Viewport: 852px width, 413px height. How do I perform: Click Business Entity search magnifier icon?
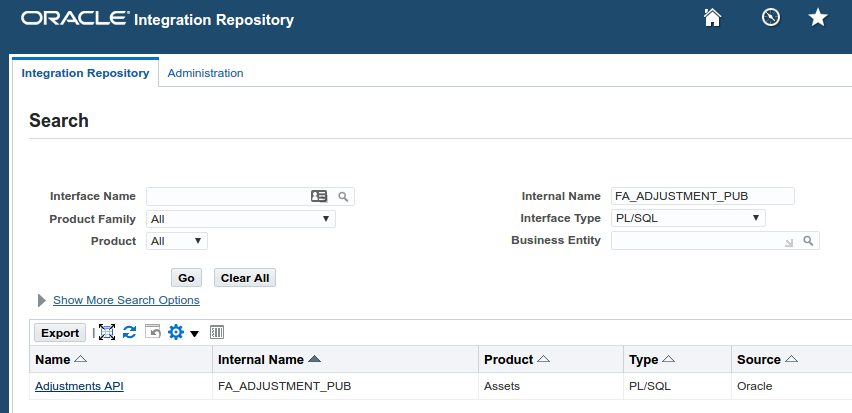click(x=808, y=241)
